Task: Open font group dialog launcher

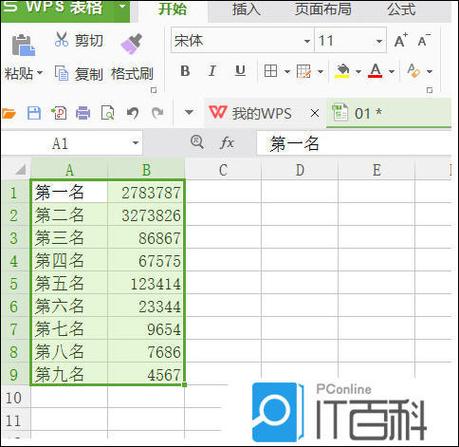Action: click(x=430, y=90)
